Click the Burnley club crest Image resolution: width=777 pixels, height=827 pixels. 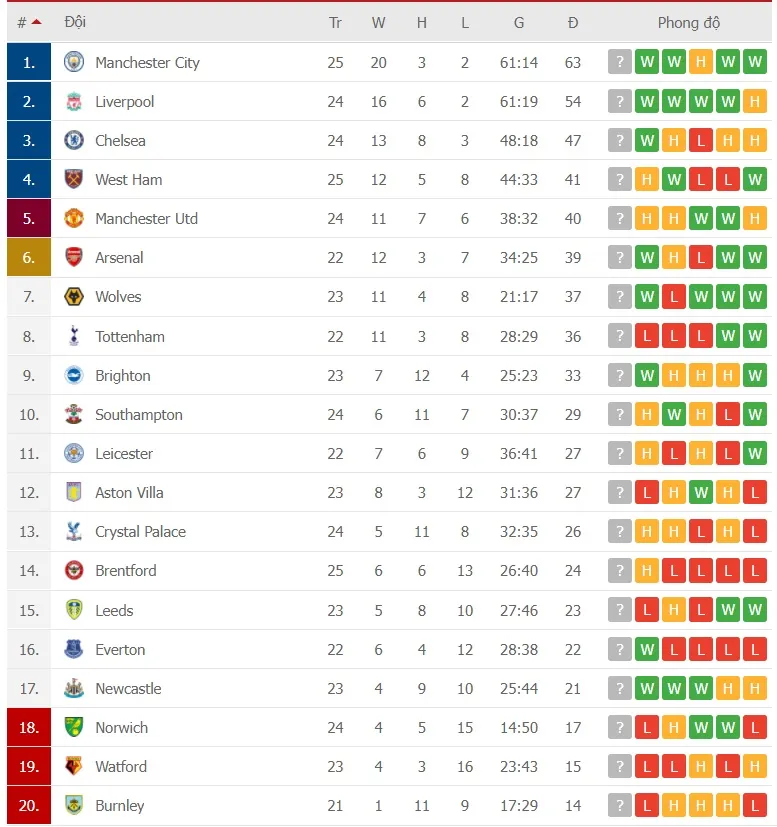tap(72, 805)
